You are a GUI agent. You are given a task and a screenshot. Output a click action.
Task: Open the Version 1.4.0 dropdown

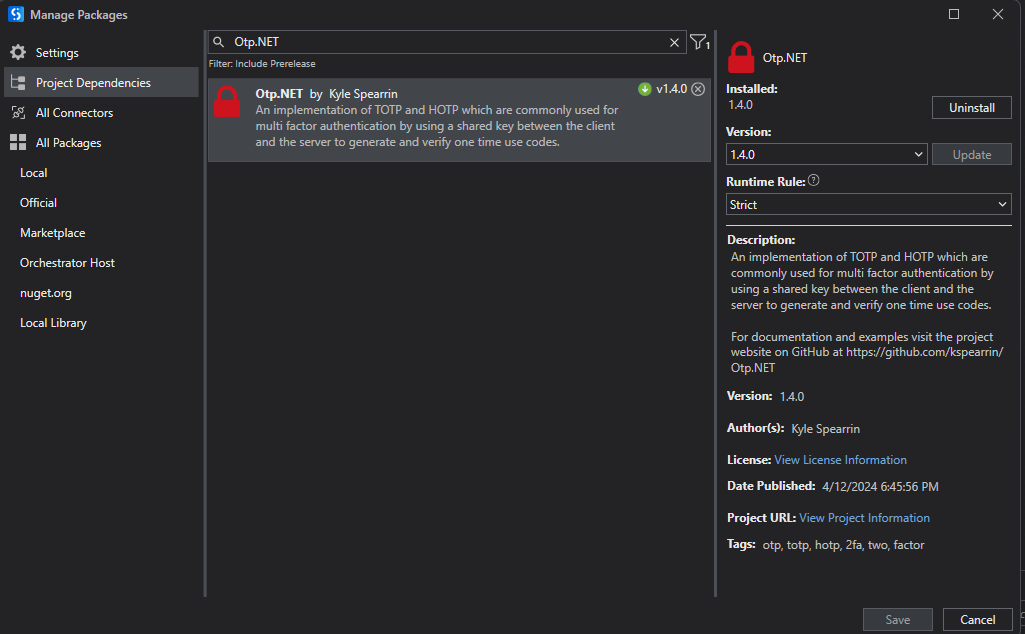coord(826,154)
